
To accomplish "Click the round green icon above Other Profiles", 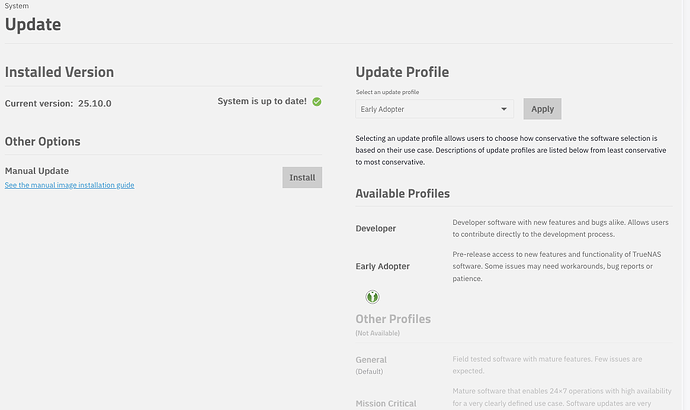I will pos(372,297).
